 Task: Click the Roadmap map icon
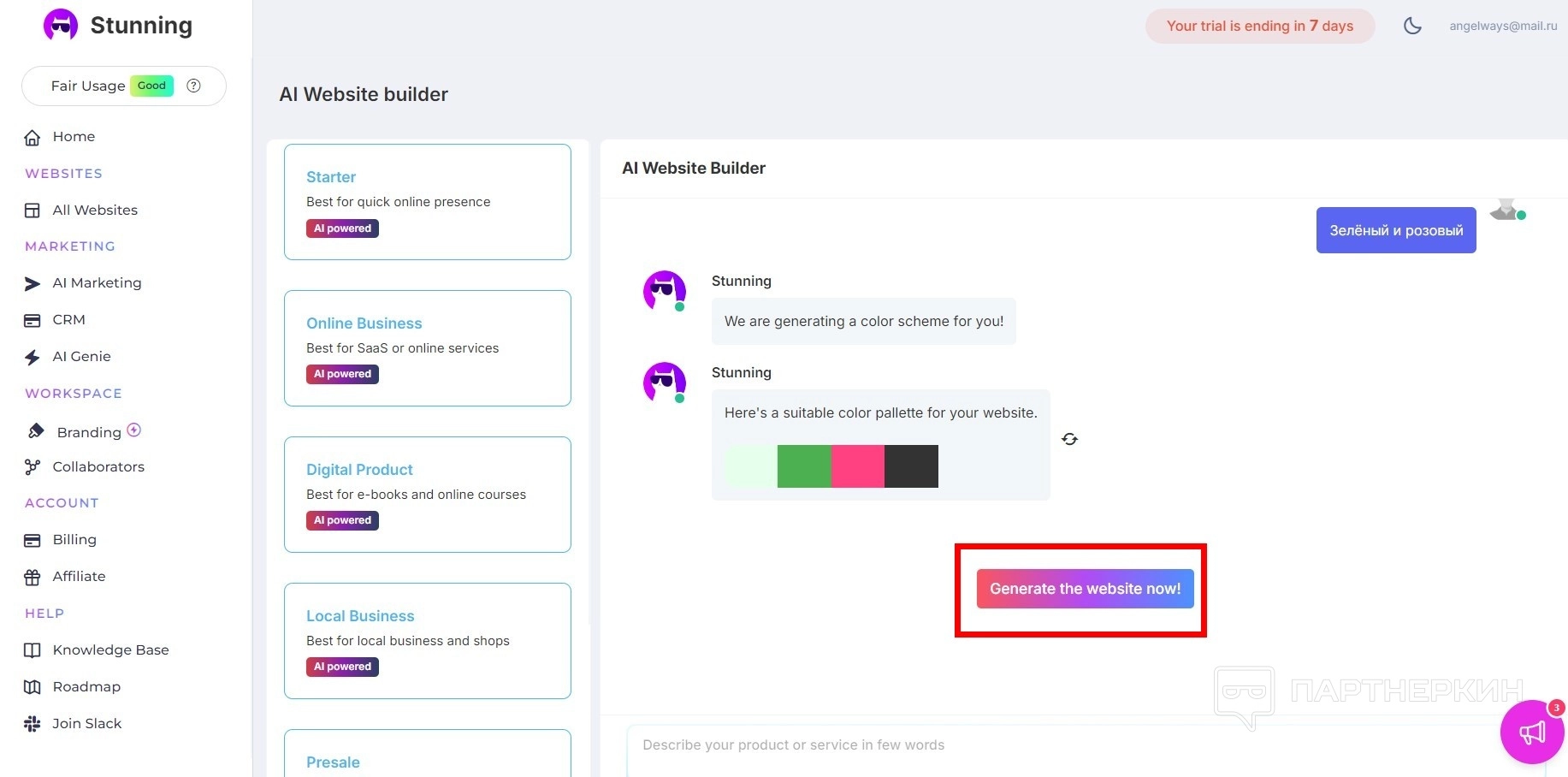pos(33,687)
